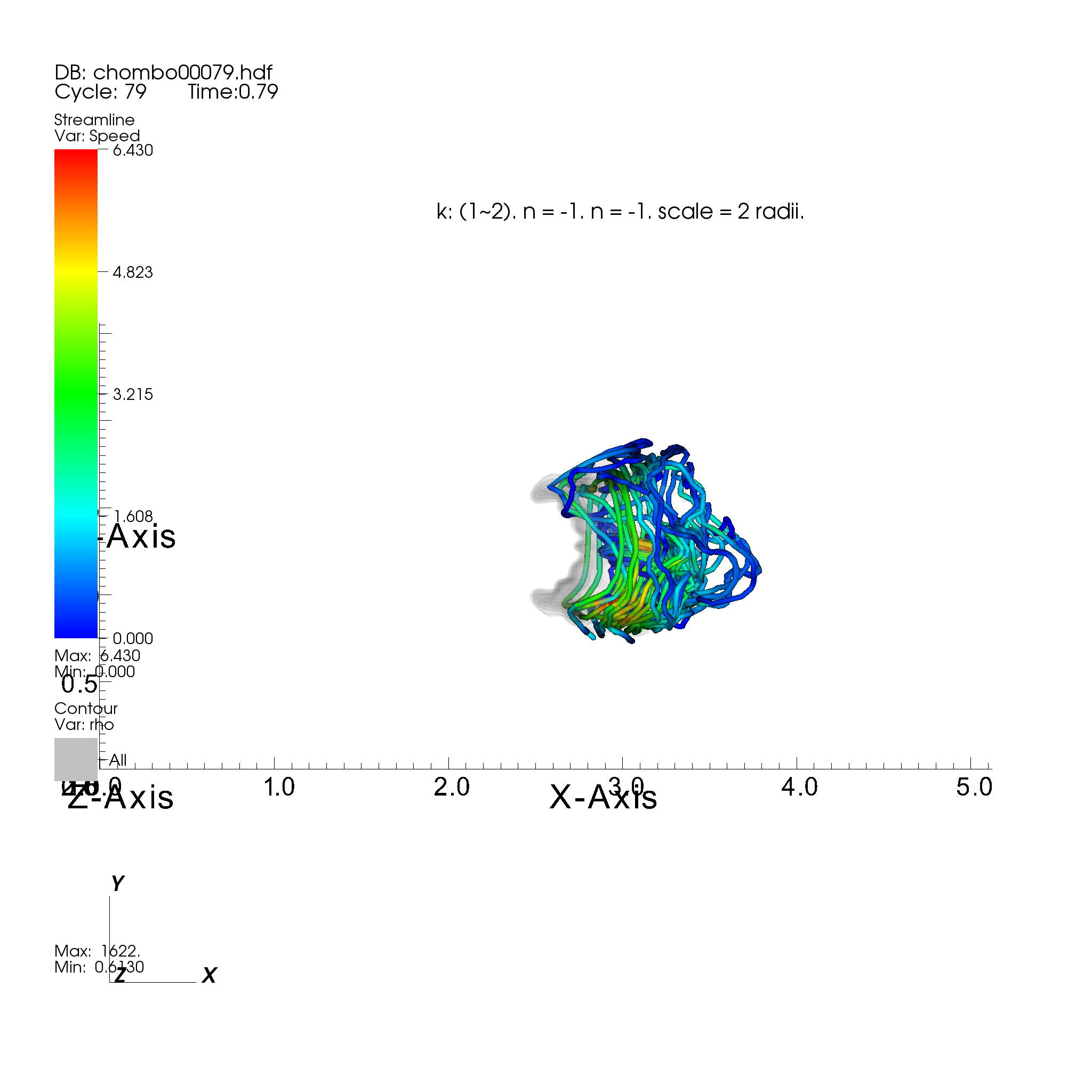This screenshot has height=1092, width=1092.
Task: Click the Streamline legend title
Action: tap(94, 120)
